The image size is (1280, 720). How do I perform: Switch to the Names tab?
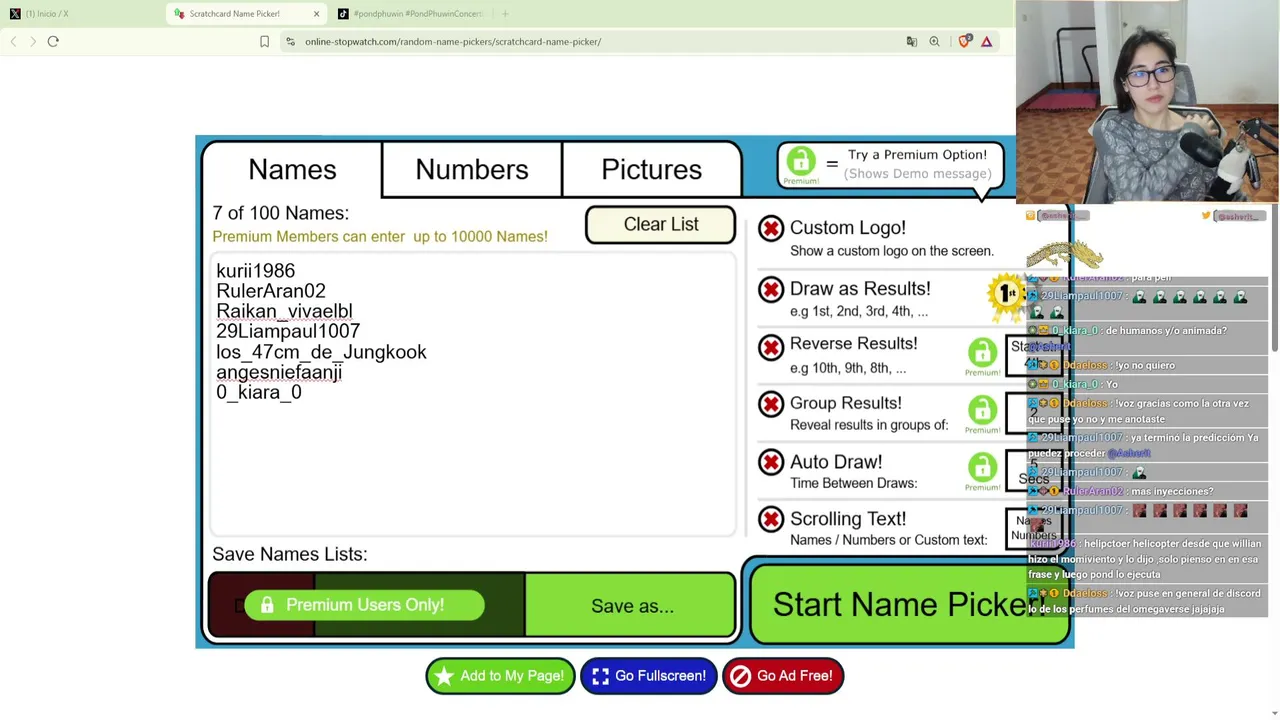point(292,170)
